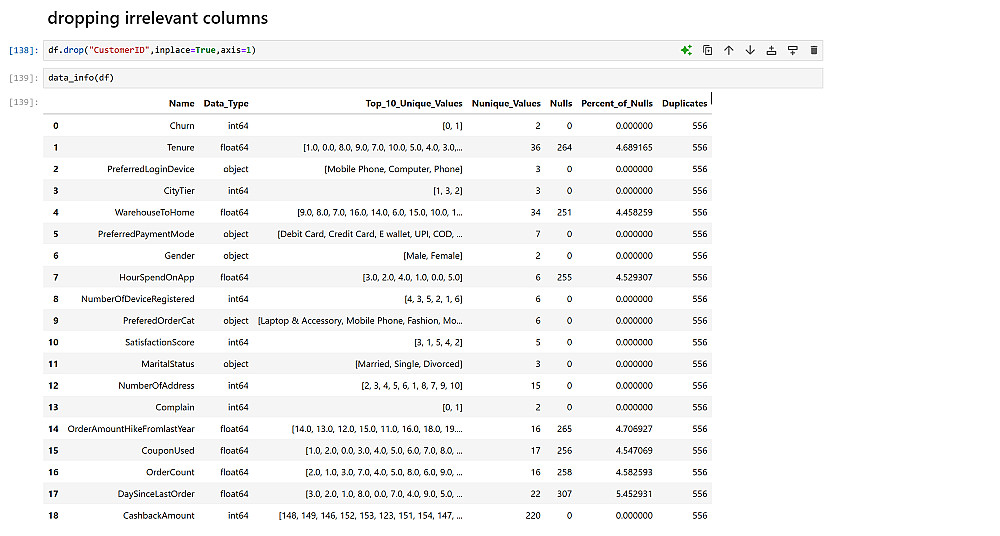Select the PreferredPaymentMode name cell
The height and width of the screenshot is (536, 1000).
(146, 234)
